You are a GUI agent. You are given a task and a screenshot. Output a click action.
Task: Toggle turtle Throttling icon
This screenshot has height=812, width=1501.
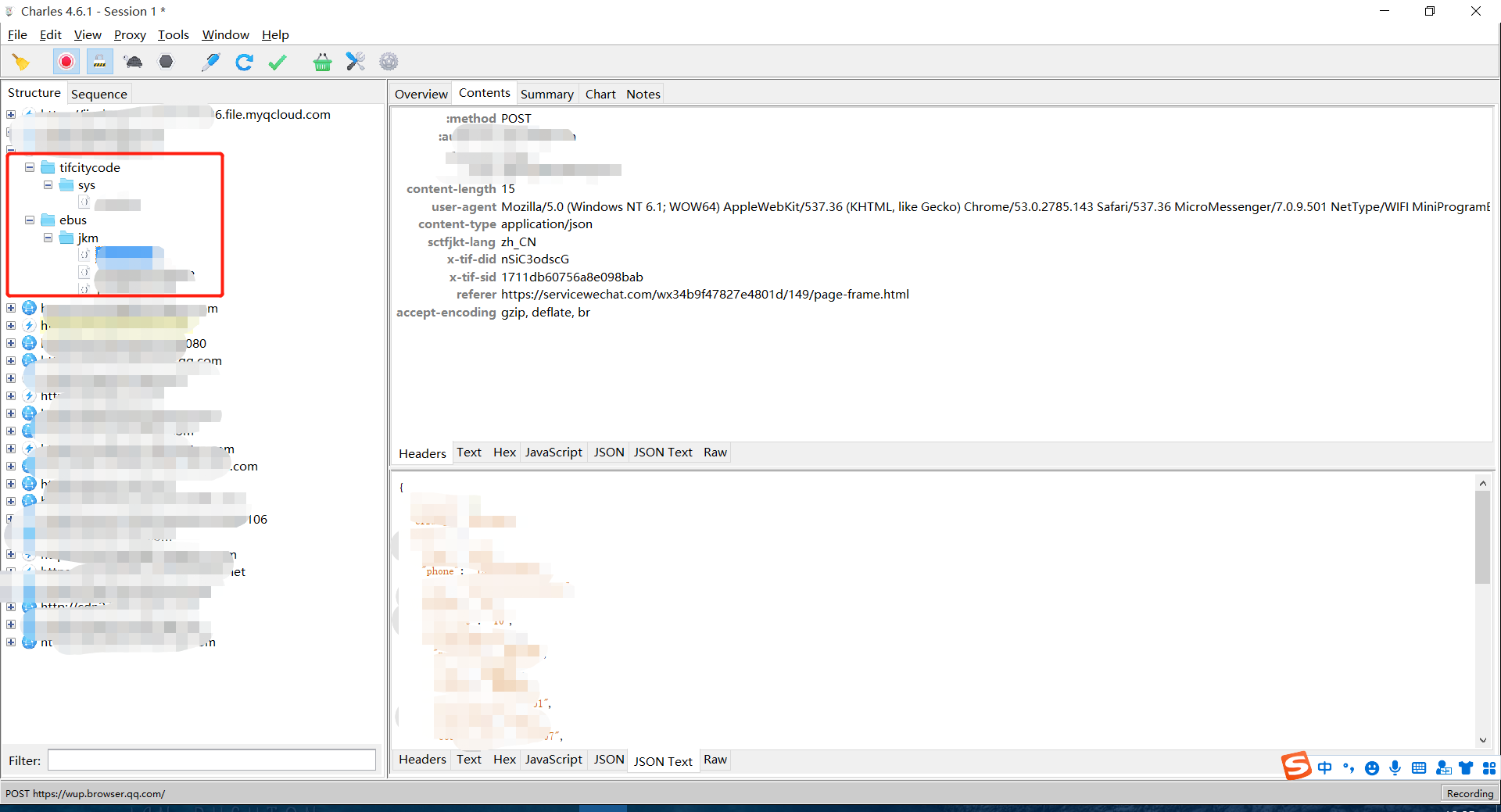(x=133, y=62)
